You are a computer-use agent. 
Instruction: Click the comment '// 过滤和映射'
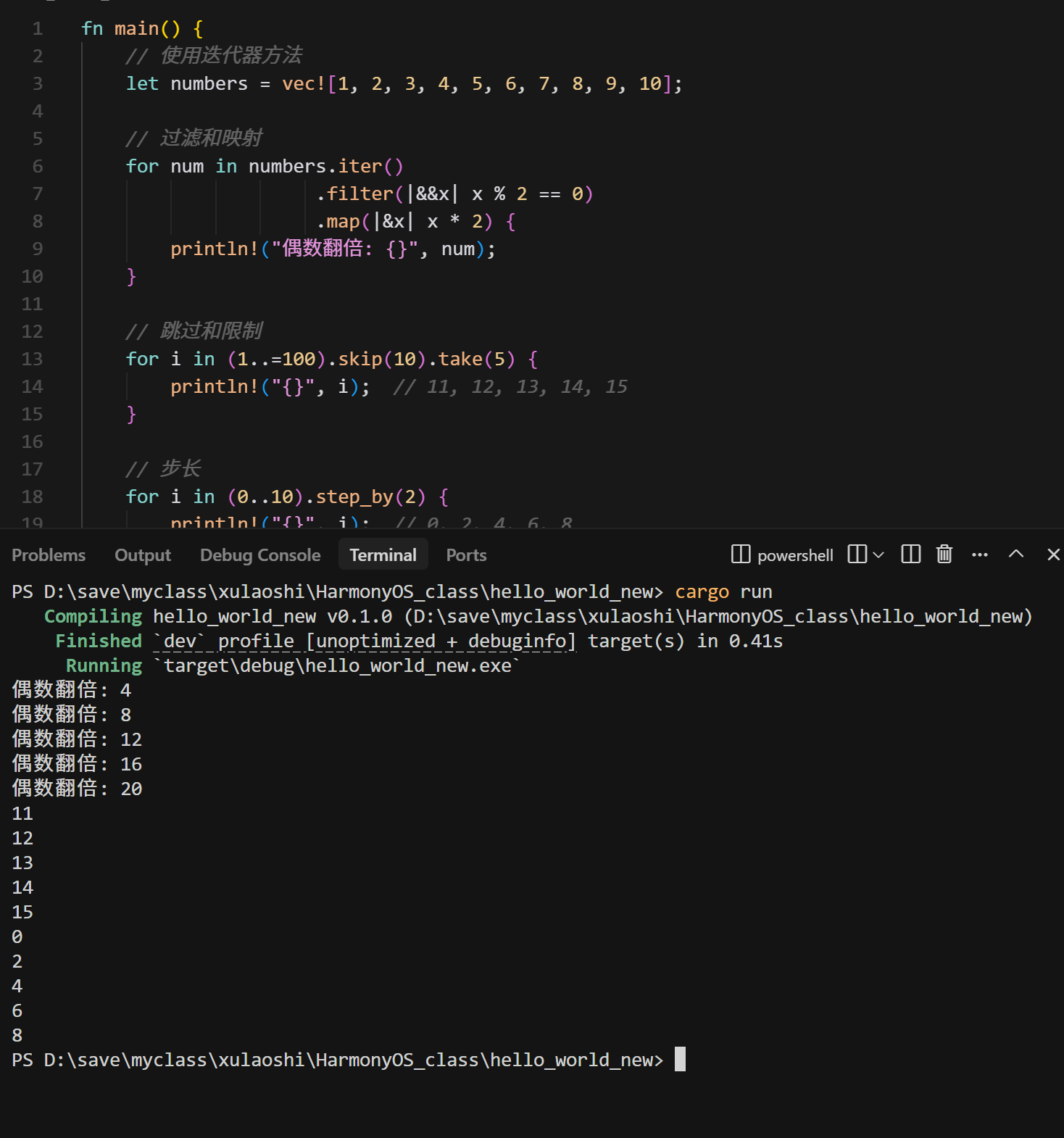[194, 139]
